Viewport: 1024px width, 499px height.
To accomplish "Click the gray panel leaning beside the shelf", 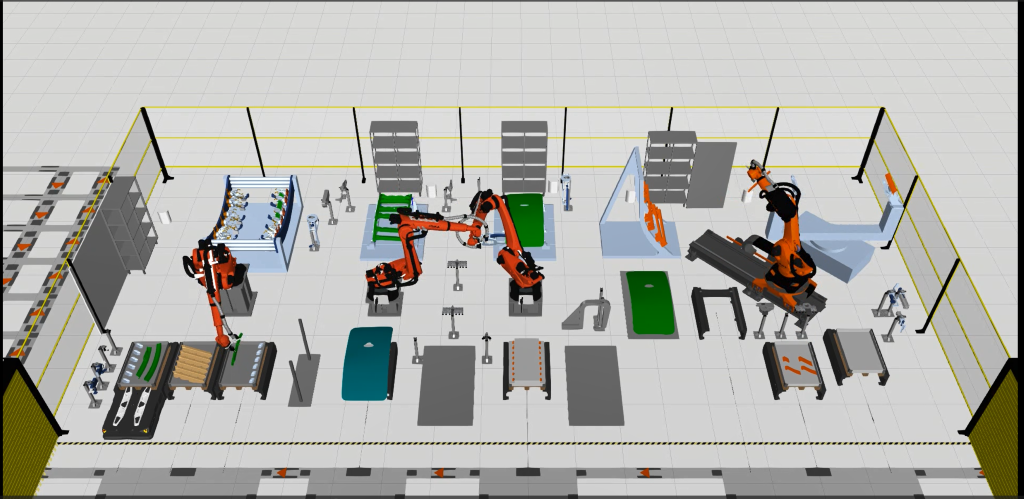I will [711, 174].
